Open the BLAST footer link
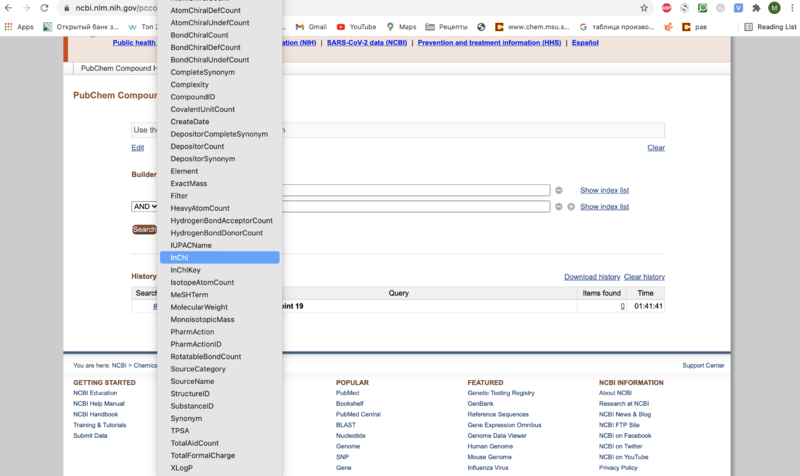 pyautogui.click(x=346, y=425)
